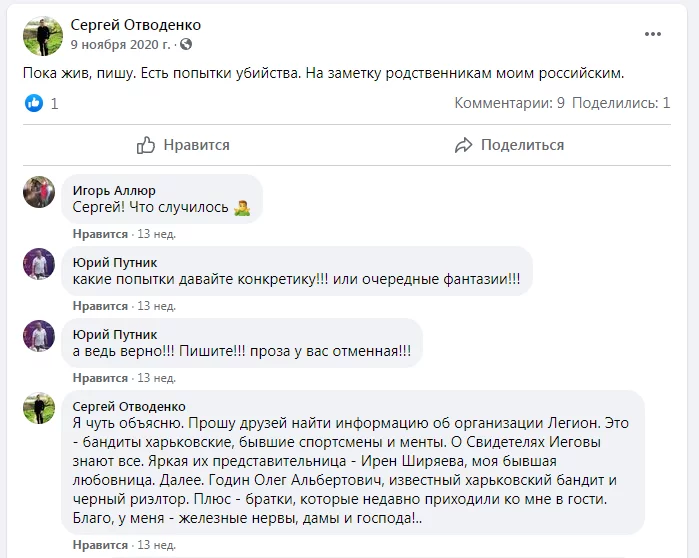Click Игорь Аллюр's comment avatar

pyautogui.click(x=39, y=192)
